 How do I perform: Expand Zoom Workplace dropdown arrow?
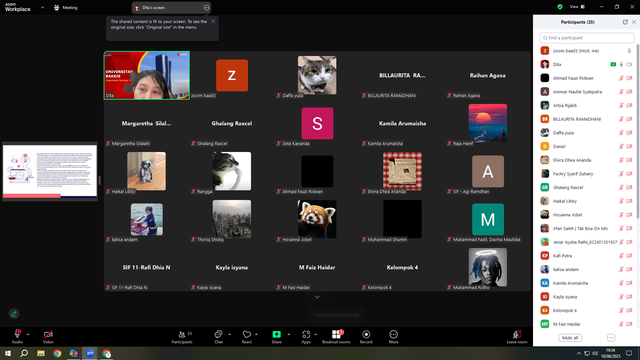[42, 7]
